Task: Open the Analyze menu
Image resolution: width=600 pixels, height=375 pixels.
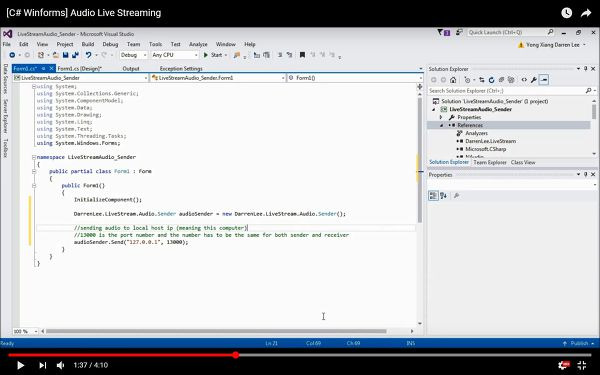Action: [198, 44]
